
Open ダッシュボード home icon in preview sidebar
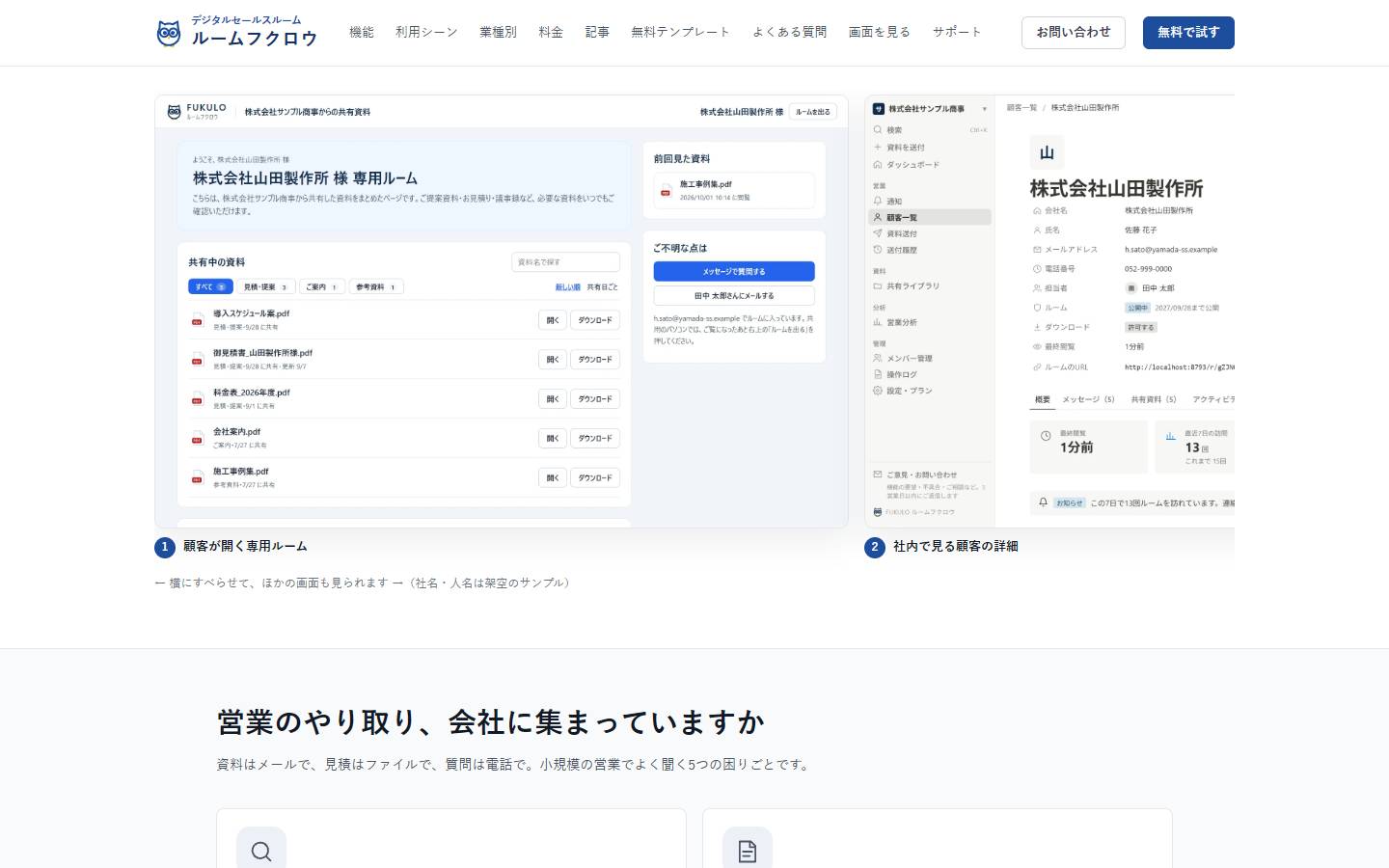click(878, 165)
